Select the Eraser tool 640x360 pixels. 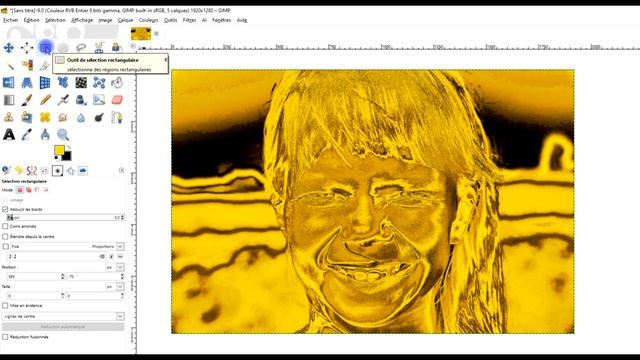click(x=117, y=100)
